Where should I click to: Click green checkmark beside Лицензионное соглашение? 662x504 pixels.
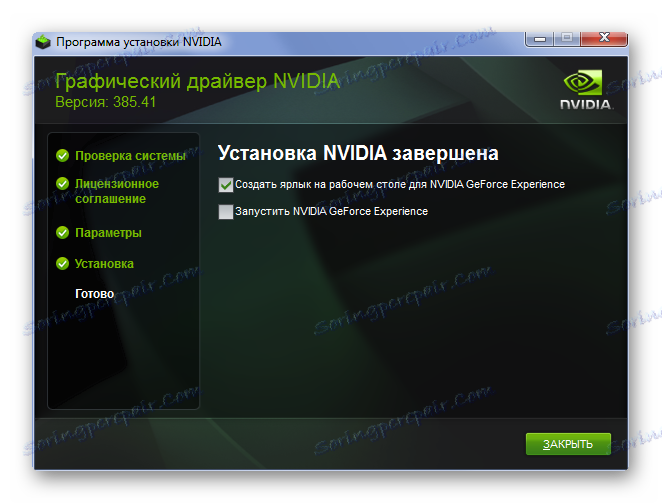click(x=62, y=184)
